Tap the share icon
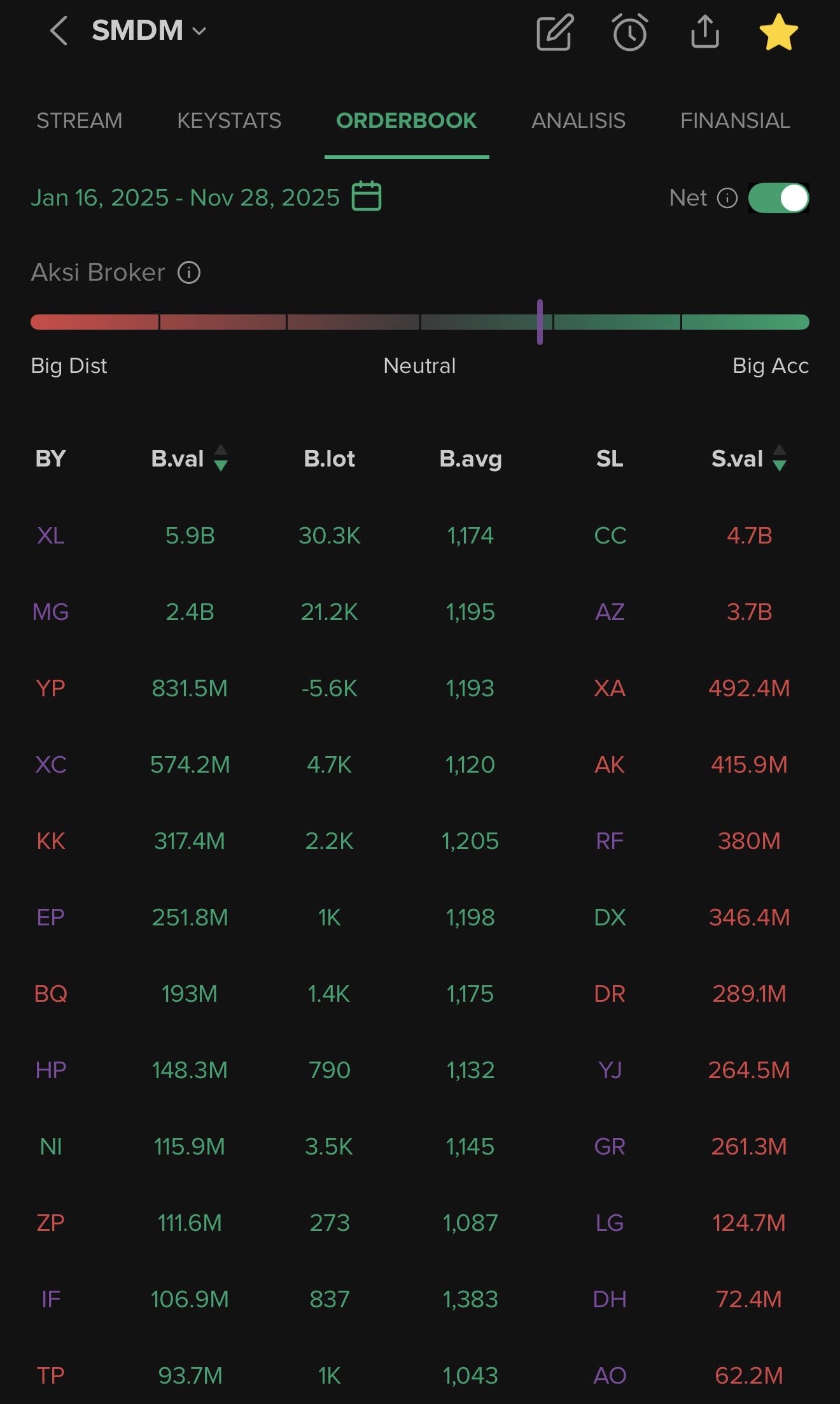The image size is (840, 1404). [704, 32]
